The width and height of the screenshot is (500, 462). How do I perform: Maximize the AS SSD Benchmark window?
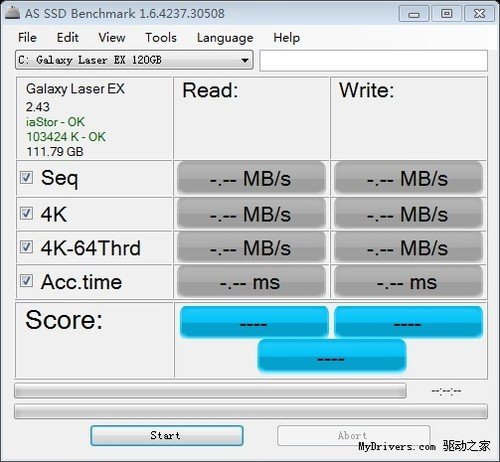[x=446, y=14]
